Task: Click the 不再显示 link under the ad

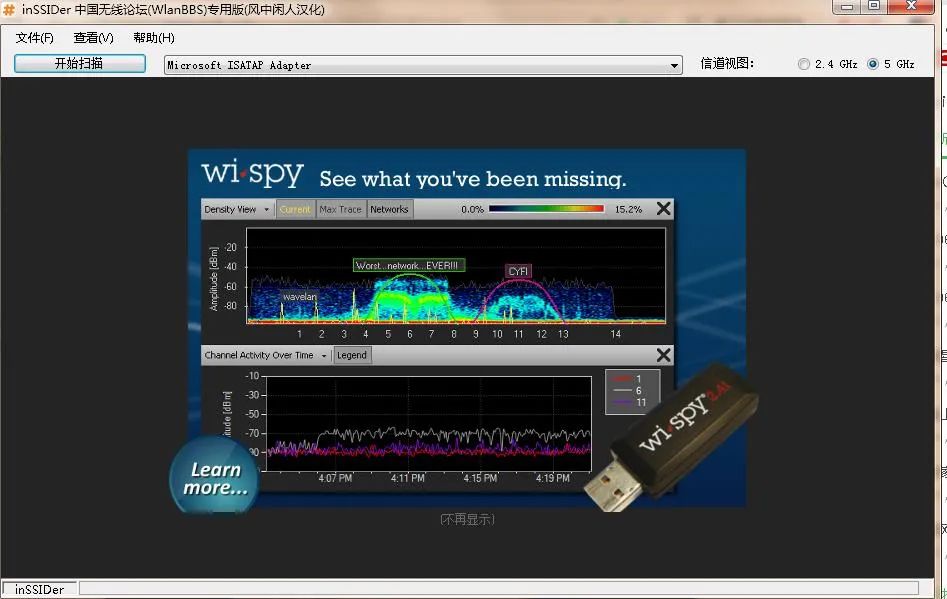Action: 467,519
